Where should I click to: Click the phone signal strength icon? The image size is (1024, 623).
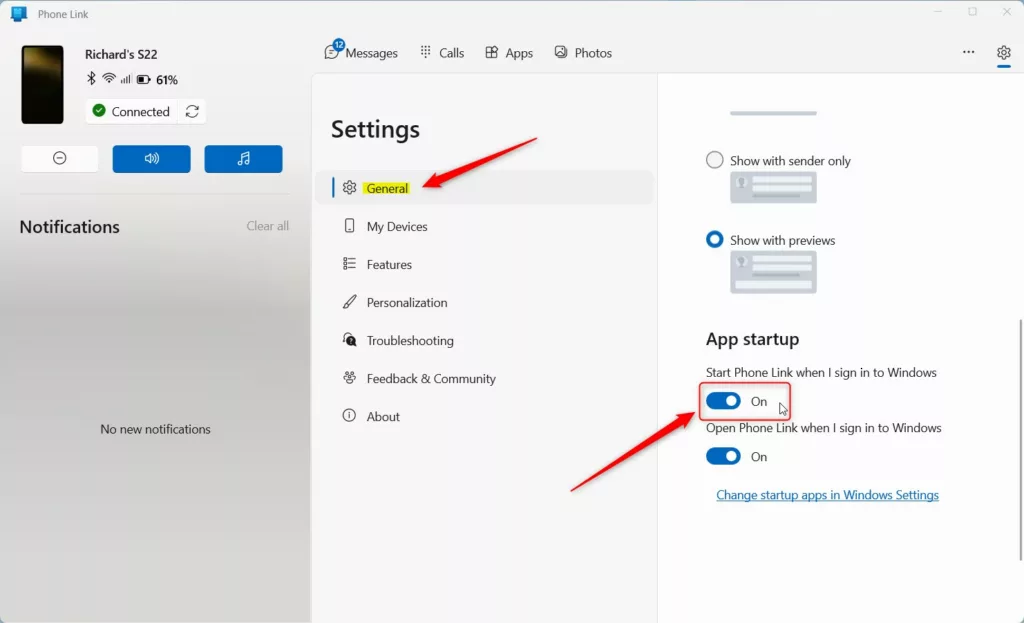(125, 80)
